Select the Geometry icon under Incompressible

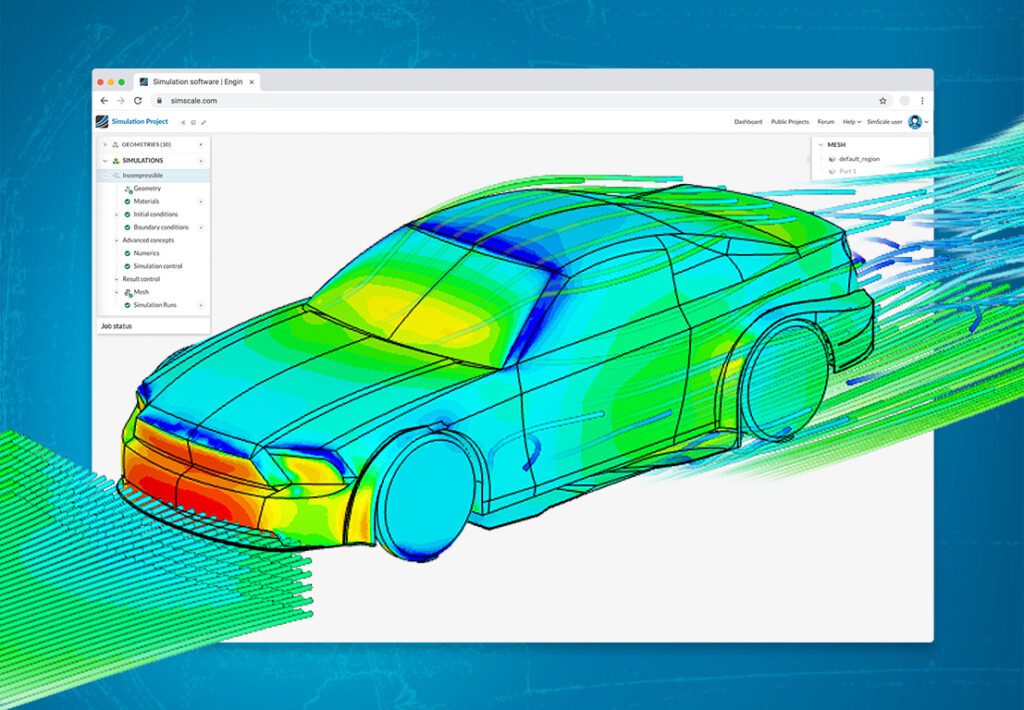129,189
